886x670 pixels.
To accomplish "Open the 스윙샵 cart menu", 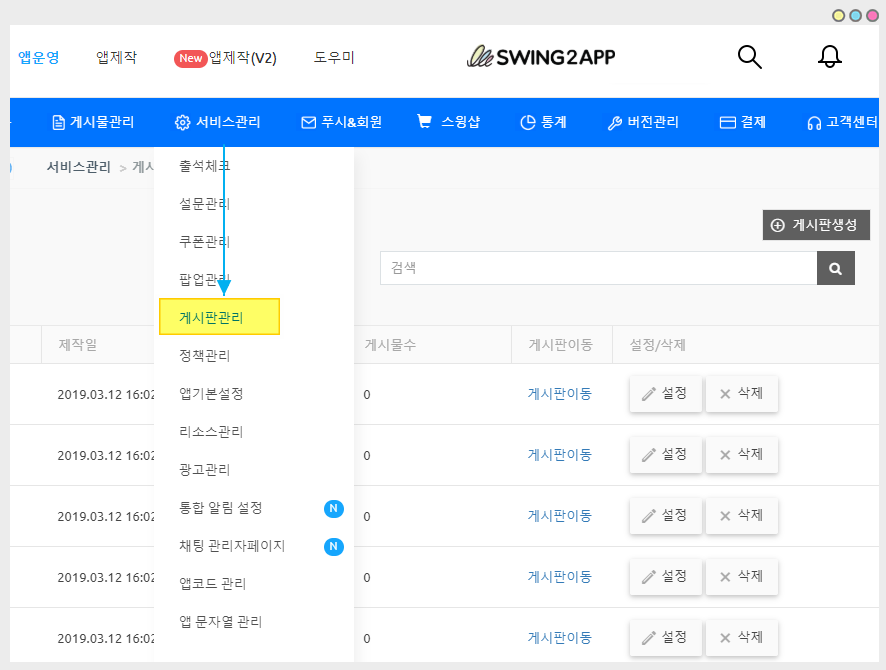I will (448, 123).
